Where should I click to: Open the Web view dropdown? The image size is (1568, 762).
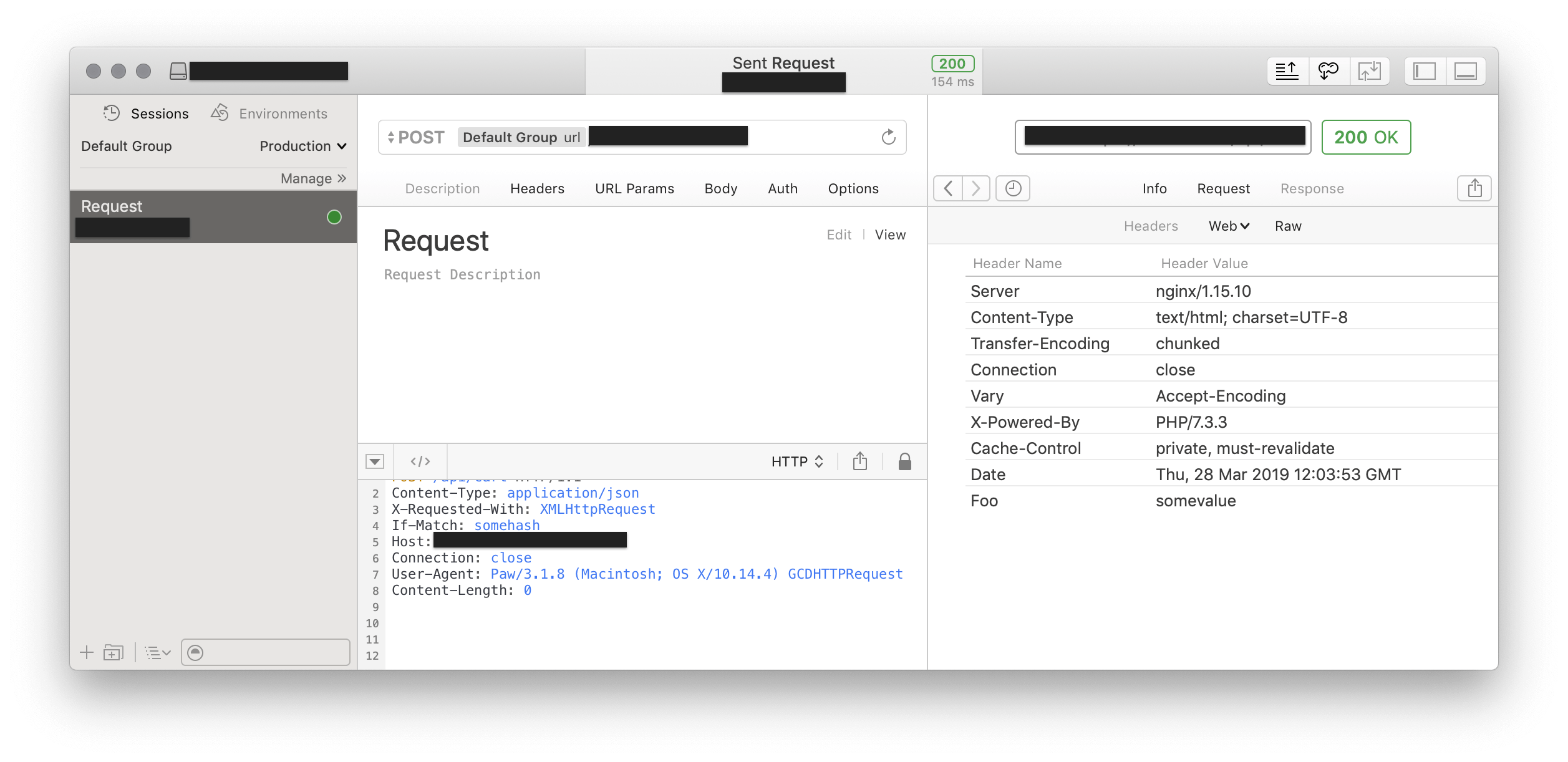click(x=1229, y=226)
